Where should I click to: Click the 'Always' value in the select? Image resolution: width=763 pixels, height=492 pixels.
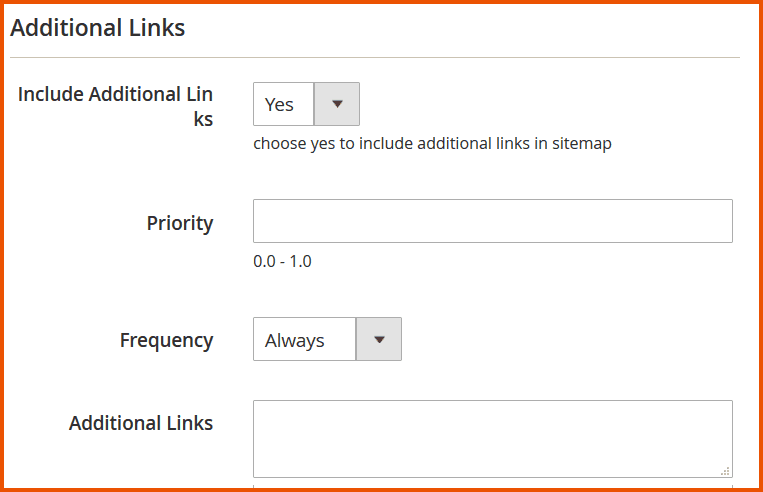[x=295, y=340]
